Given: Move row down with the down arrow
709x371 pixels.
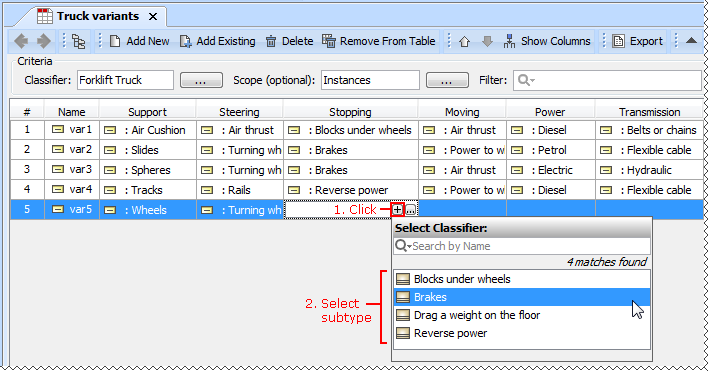Looking at the screenshot, I should [x=487, y=42].
